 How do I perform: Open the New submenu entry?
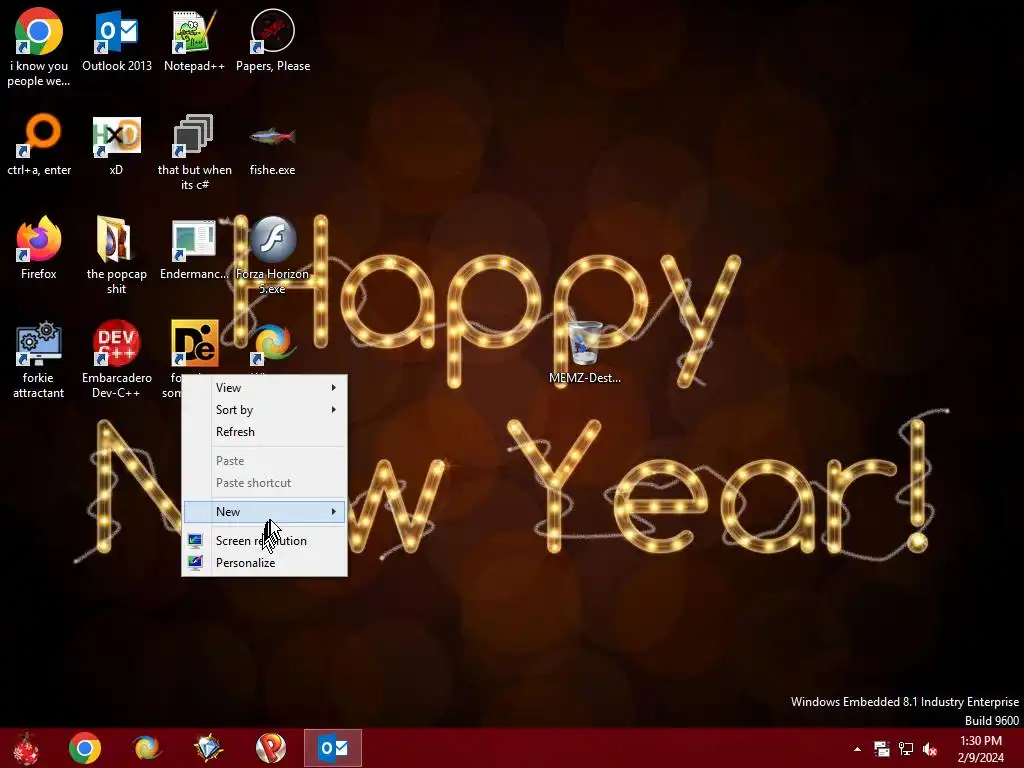[264, 512]
